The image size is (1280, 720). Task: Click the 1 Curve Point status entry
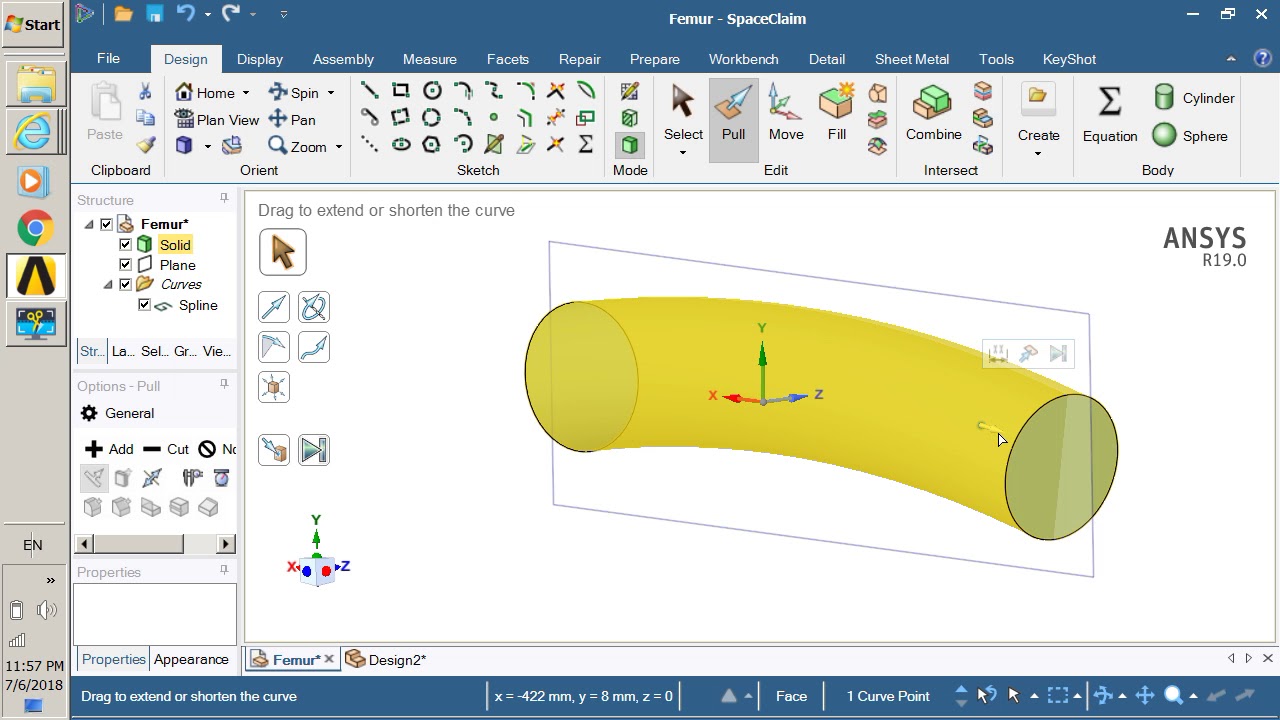(888, 696)
